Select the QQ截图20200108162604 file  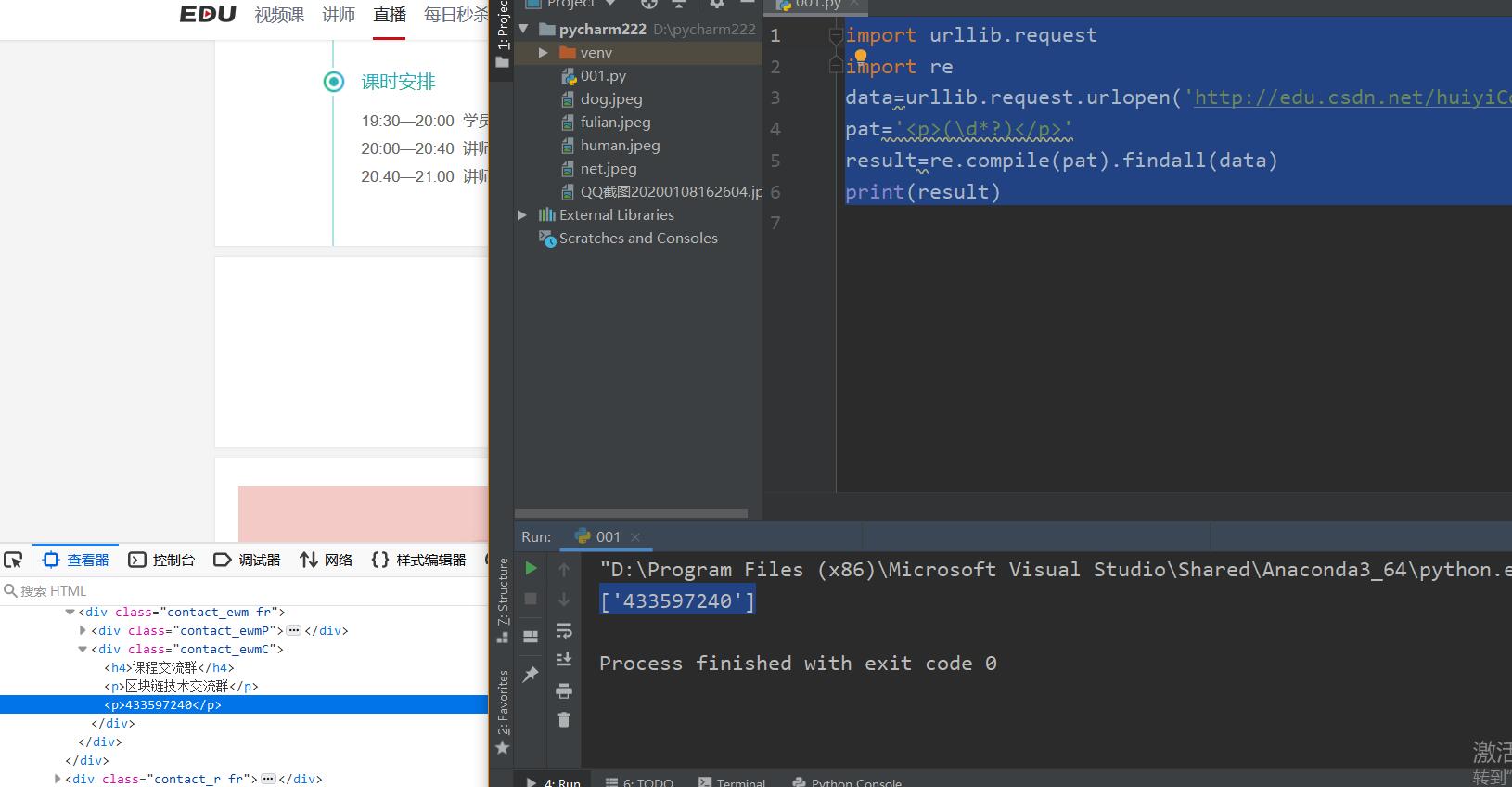tap(662, 192)
